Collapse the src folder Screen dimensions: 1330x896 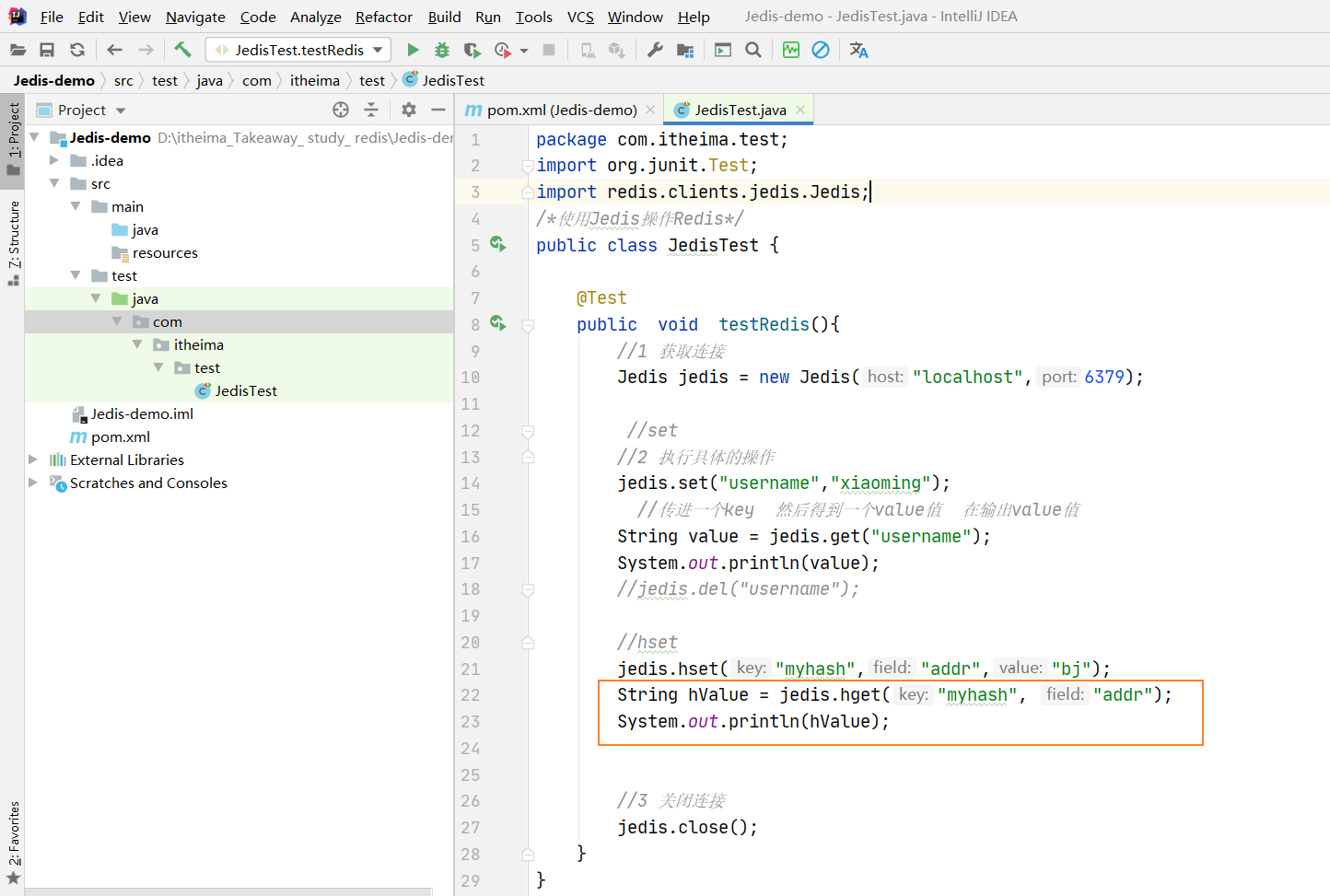point(54,183)
